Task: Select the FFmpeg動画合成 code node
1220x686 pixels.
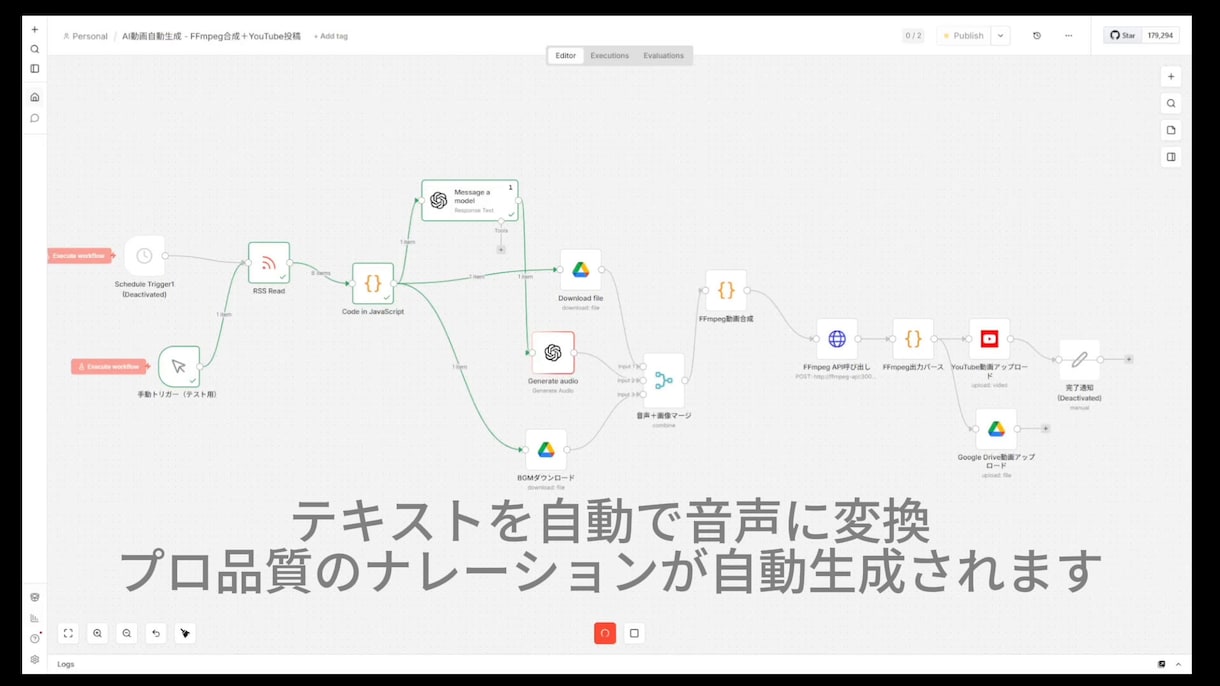Action: tap(726, 290)
